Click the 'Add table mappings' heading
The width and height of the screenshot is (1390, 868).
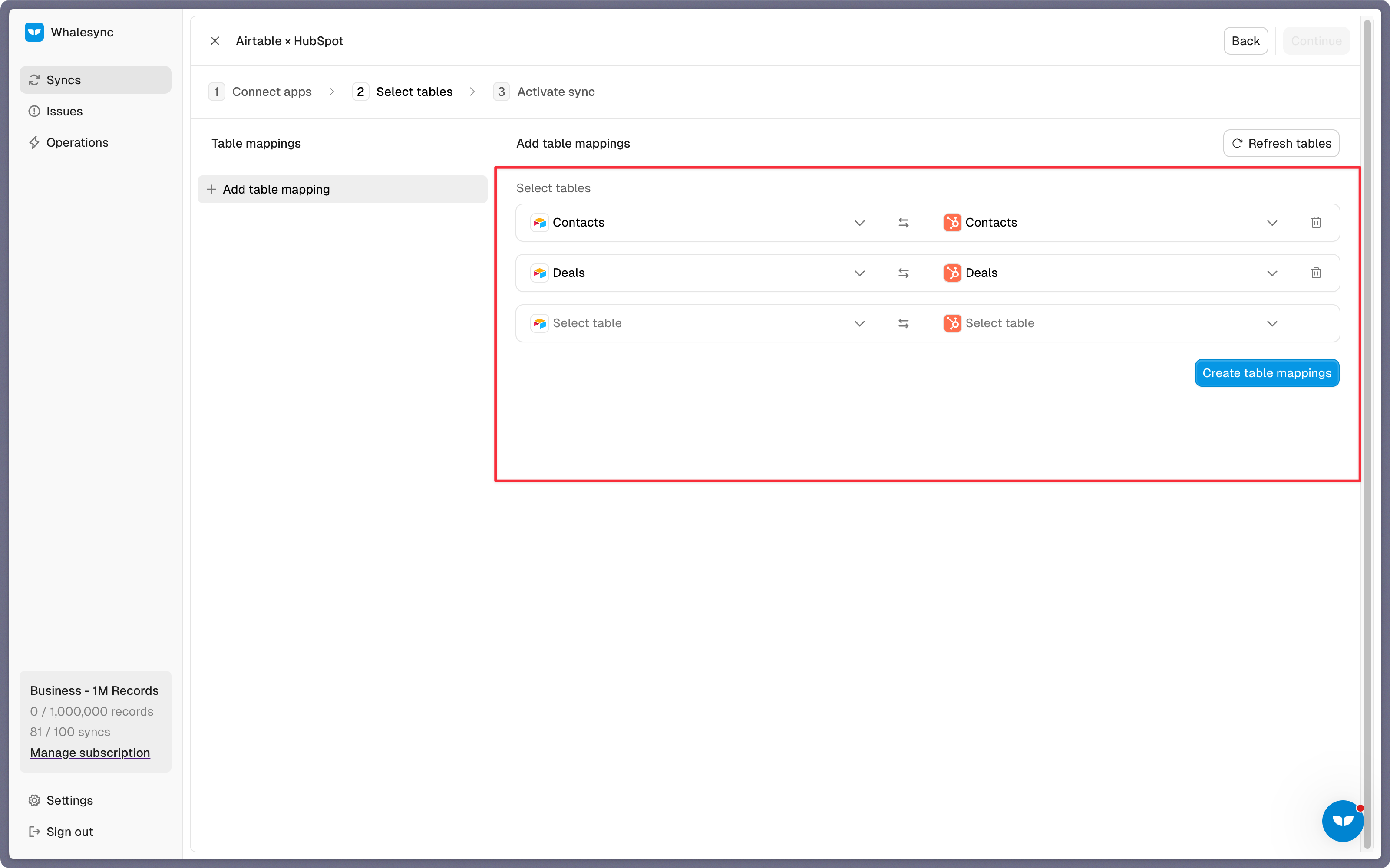pyautogui.click(x=573, y=144)
